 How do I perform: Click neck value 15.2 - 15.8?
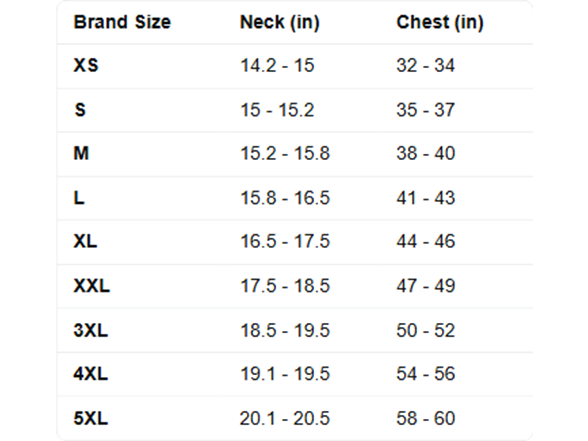pyautogui.click(x=285, y=153)
